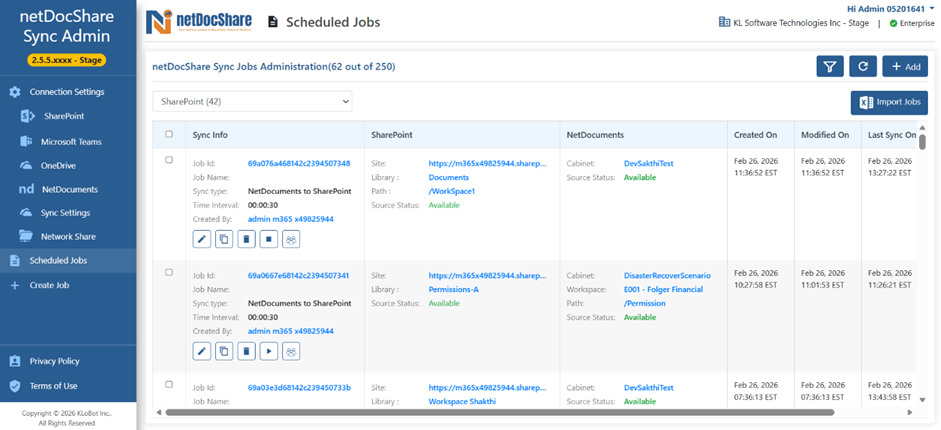The width and height of the screenshot is (941, 430).
Task: Open the Workspace Shakthi library link
Action: [462, 401]
